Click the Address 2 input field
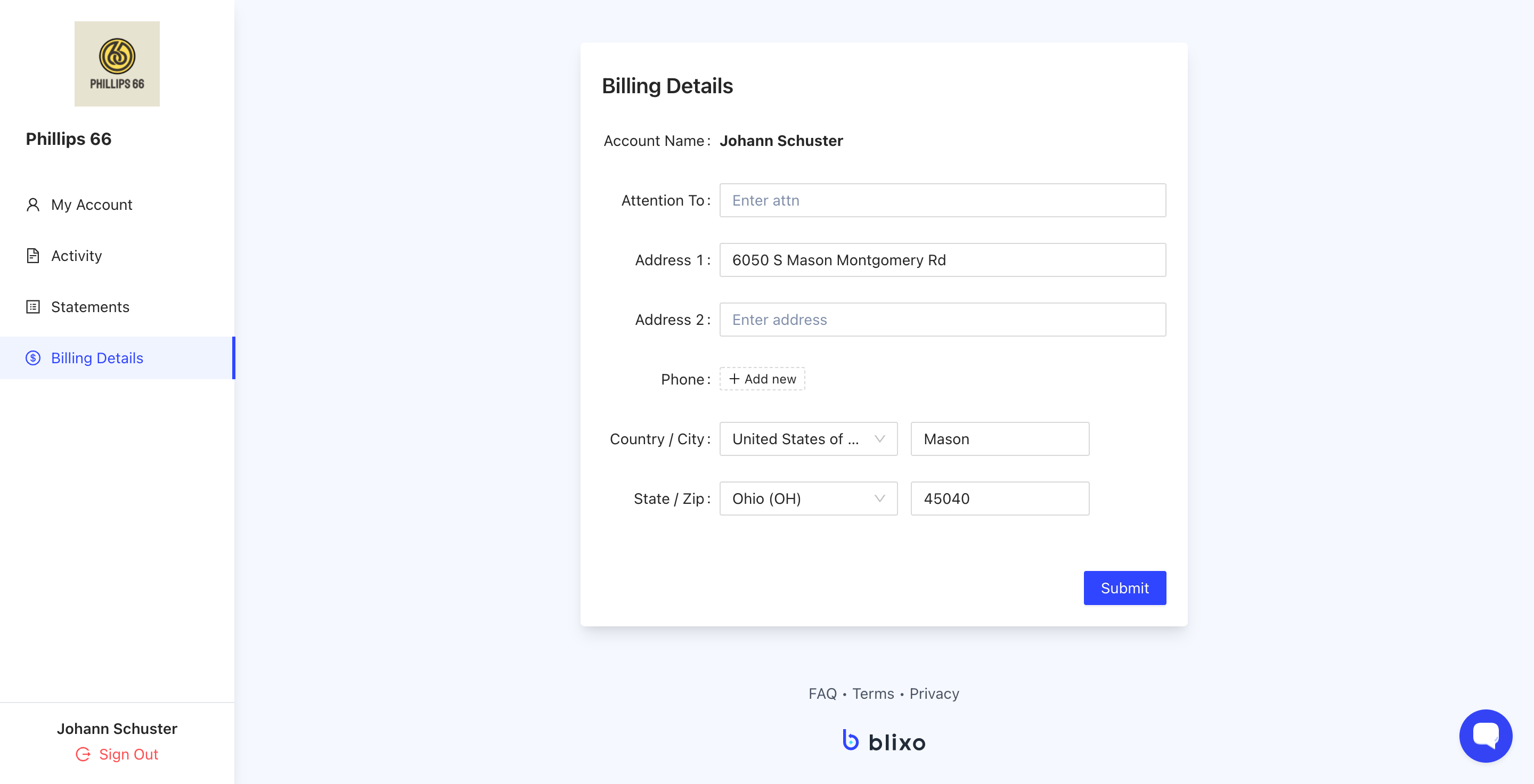1534x784 pixels. (x=942, y=320)
